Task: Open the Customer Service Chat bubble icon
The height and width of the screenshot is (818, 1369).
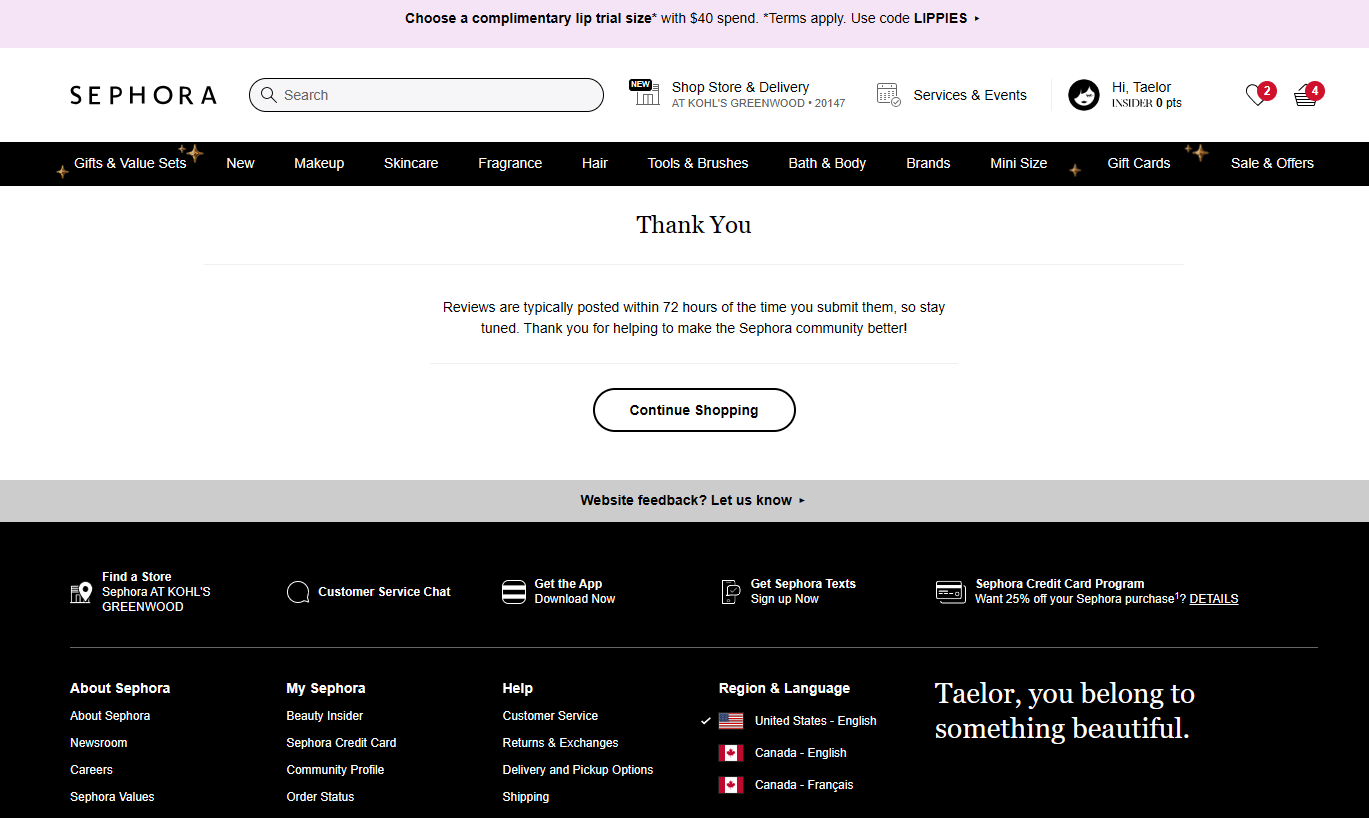Action: tap(298, 592)
